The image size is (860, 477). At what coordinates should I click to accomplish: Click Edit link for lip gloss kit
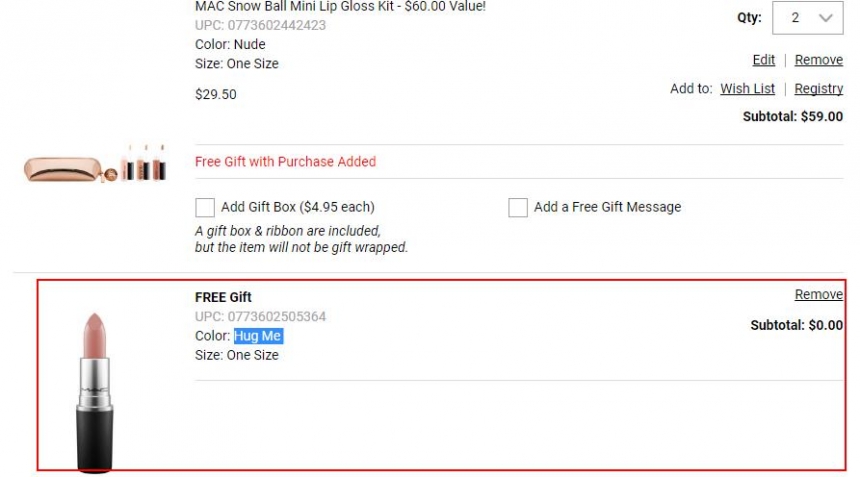tap(763, 60)
